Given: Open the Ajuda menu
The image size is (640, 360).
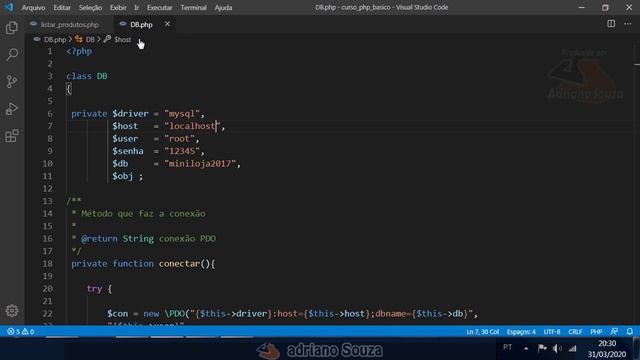Looking at the screenshot, I should pyautogui.click(x=223, y=7).
